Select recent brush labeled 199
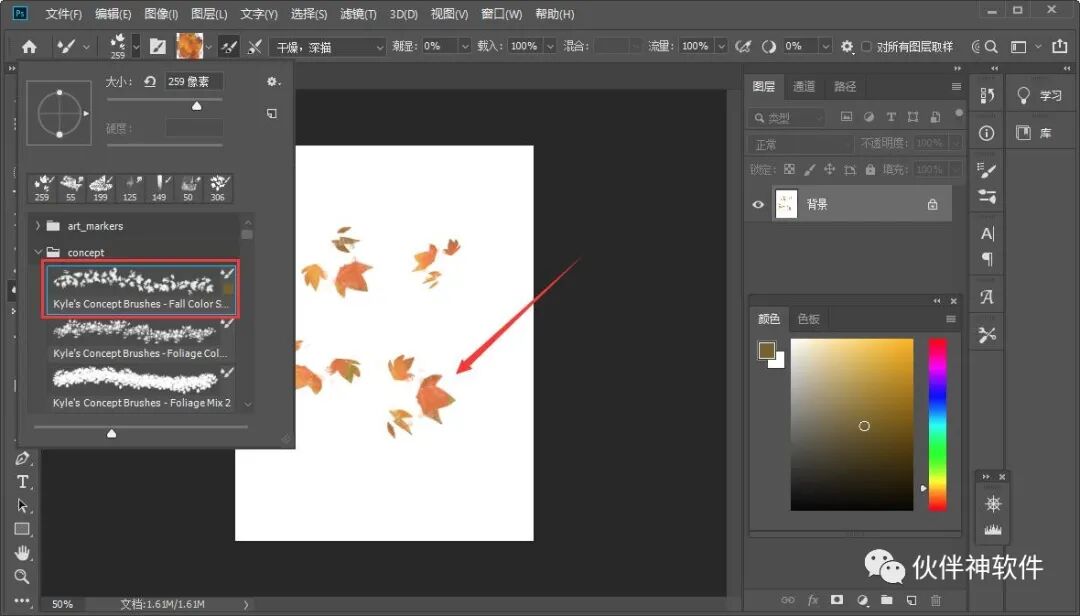The width and height of the screenshot is (1080, 616). click(101, 187)
